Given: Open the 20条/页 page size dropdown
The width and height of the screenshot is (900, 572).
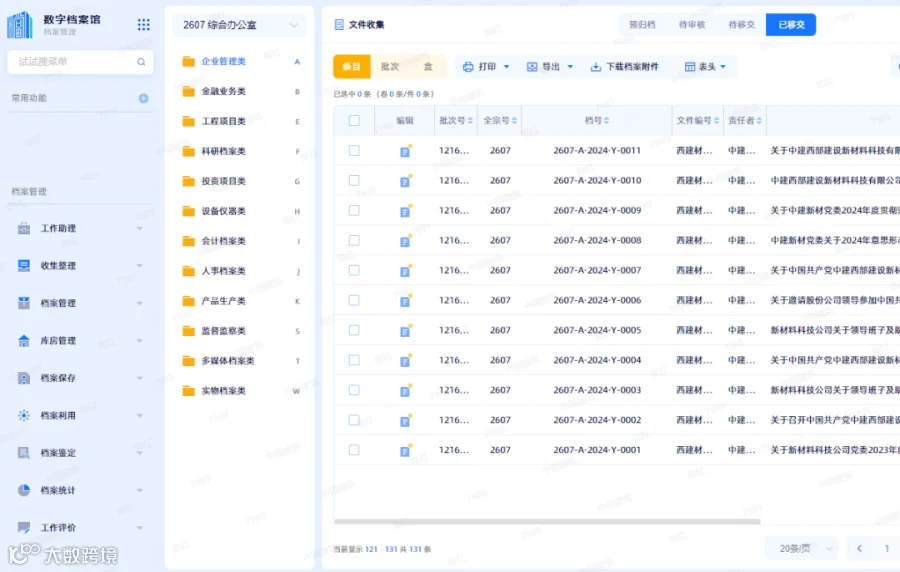Looking at the screenshot, I should click(x=802, y=549).
